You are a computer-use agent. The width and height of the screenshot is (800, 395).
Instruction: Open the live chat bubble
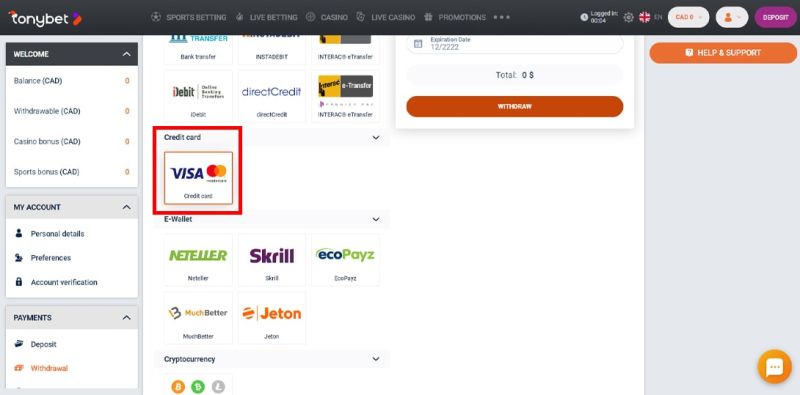(x=774, y=366)
